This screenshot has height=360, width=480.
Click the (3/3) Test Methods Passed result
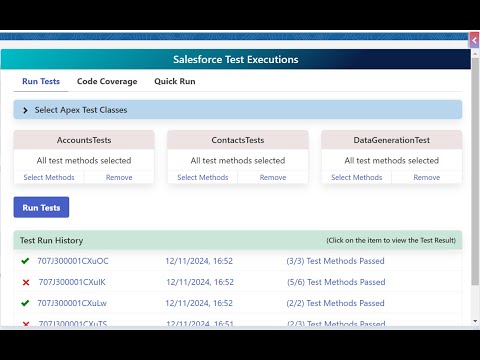click(335, 261)
